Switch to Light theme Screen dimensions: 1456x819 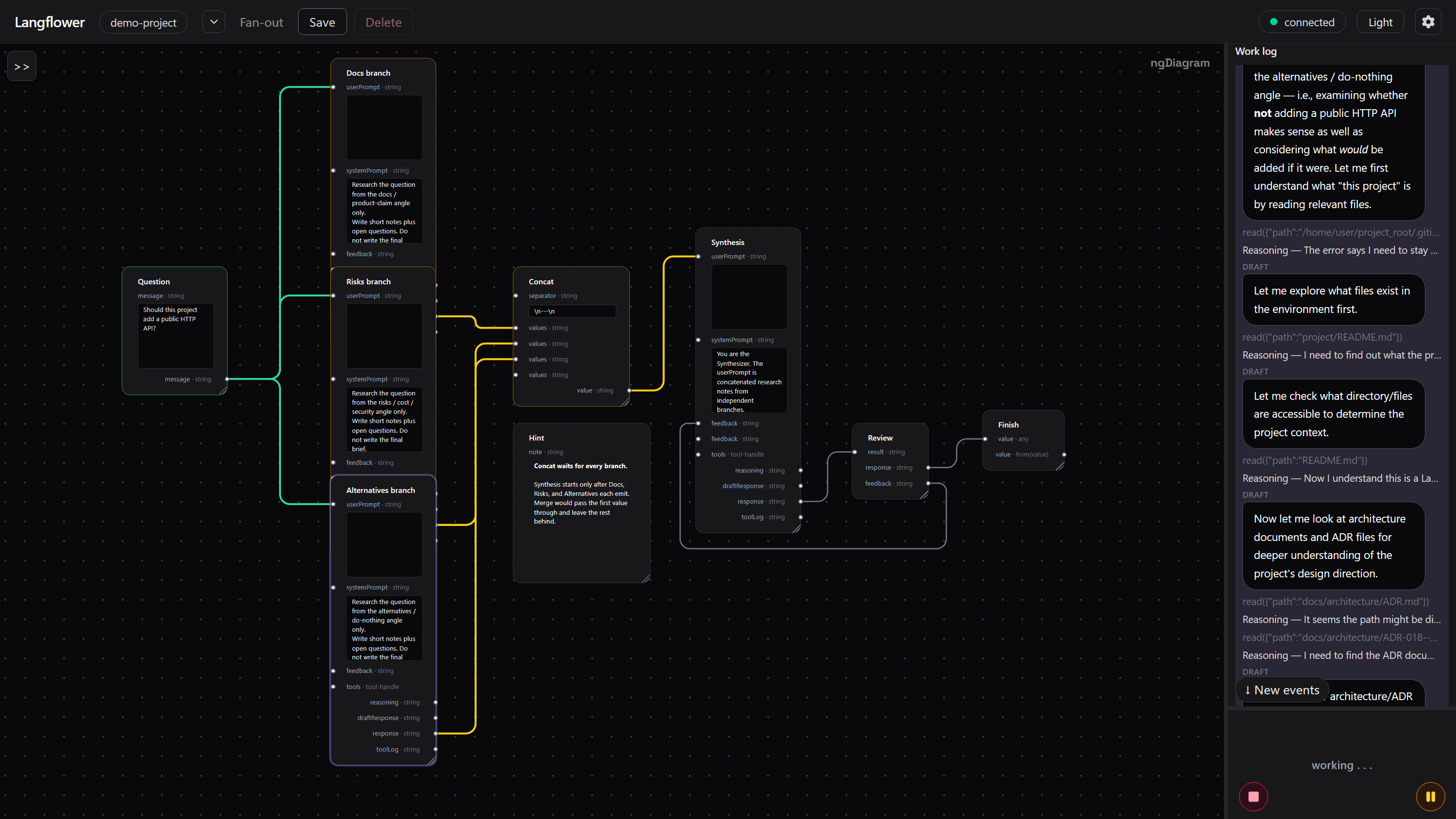coord(1380,22)
